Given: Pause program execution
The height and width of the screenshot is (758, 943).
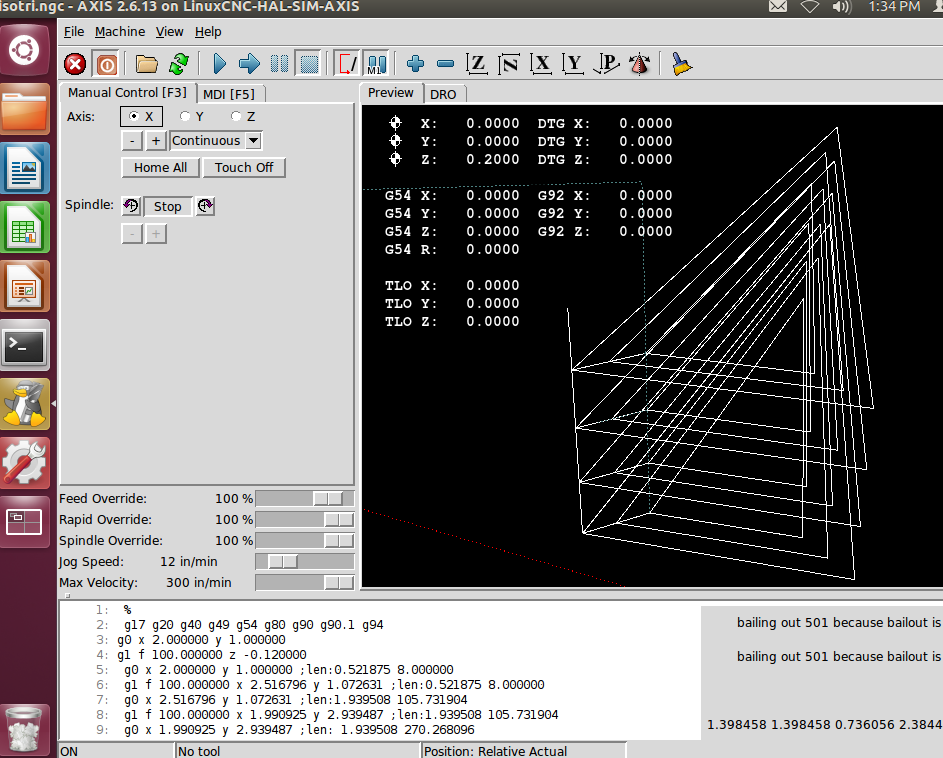Looking at the screenshot, I should [x=279, y=64].
